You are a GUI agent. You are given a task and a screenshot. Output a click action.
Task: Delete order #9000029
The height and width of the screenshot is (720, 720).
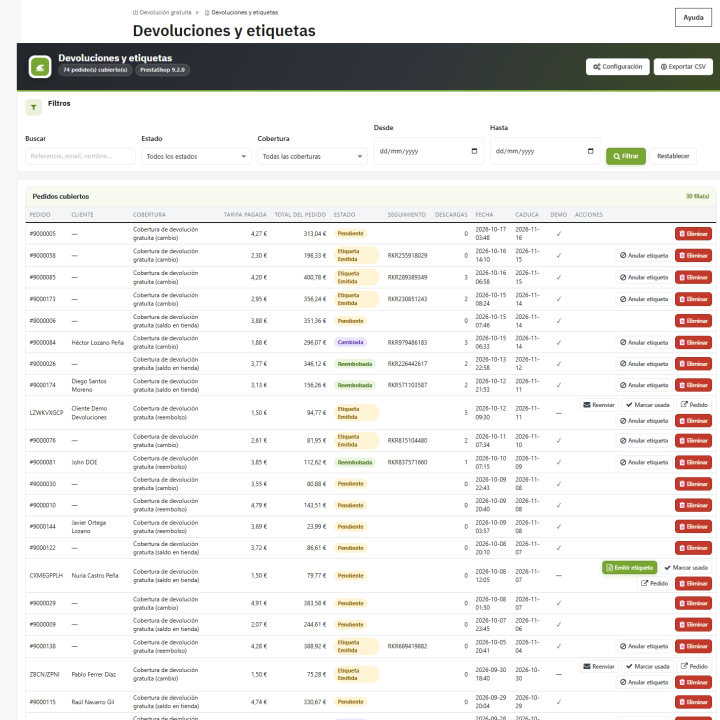[x=693, y=603]
